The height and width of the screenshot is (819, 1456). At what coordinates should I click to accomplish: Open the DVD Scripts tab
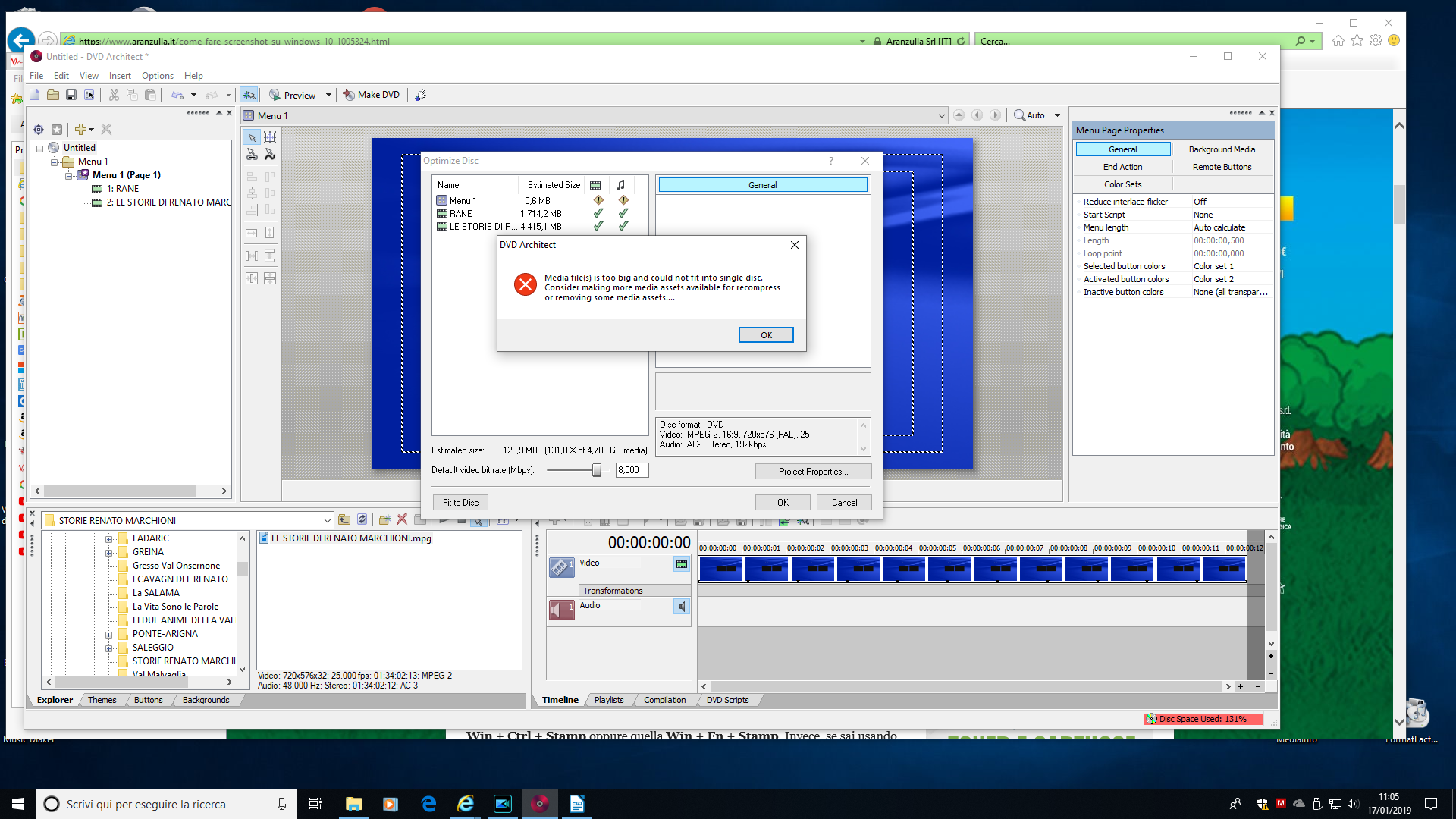(x=727, y=700)
